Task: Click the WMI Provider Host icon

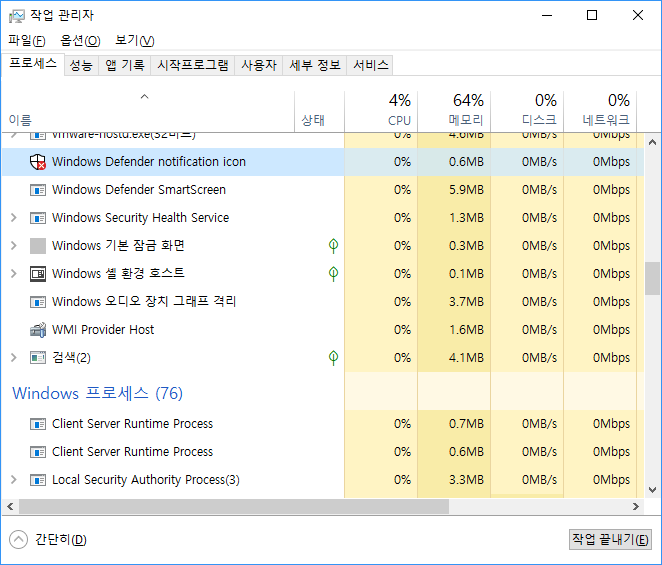Action: point(38,330)
